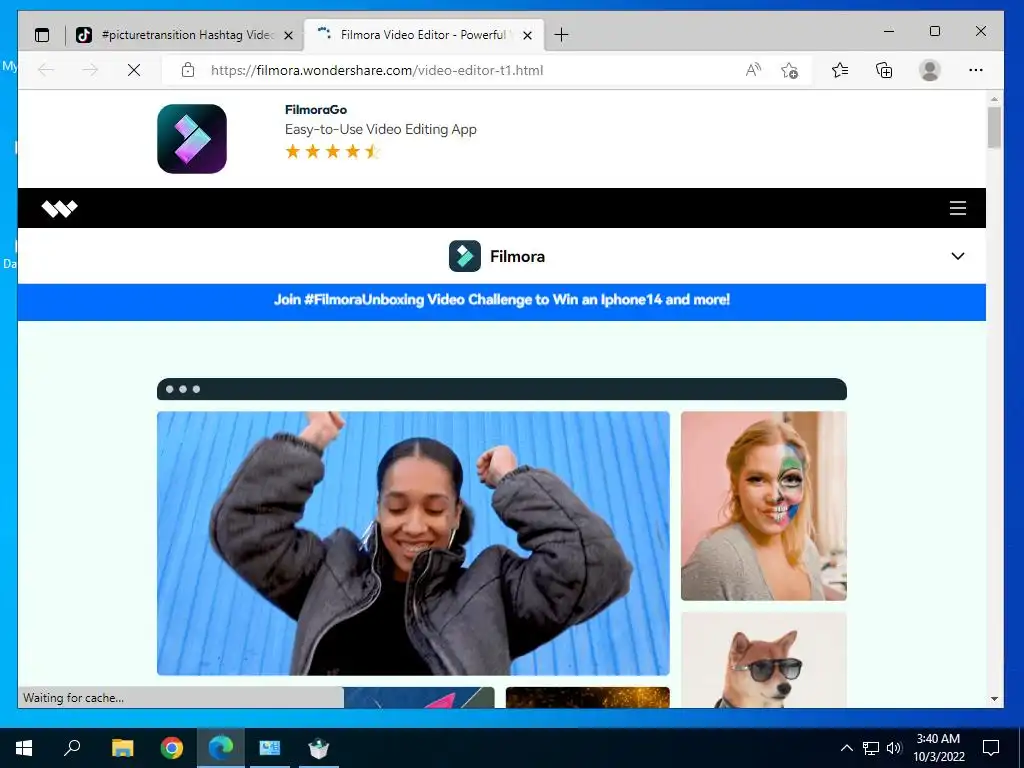Open the hamburger navigation menu
This screenshot has height=768, width=1024.
tap(957, 208)
